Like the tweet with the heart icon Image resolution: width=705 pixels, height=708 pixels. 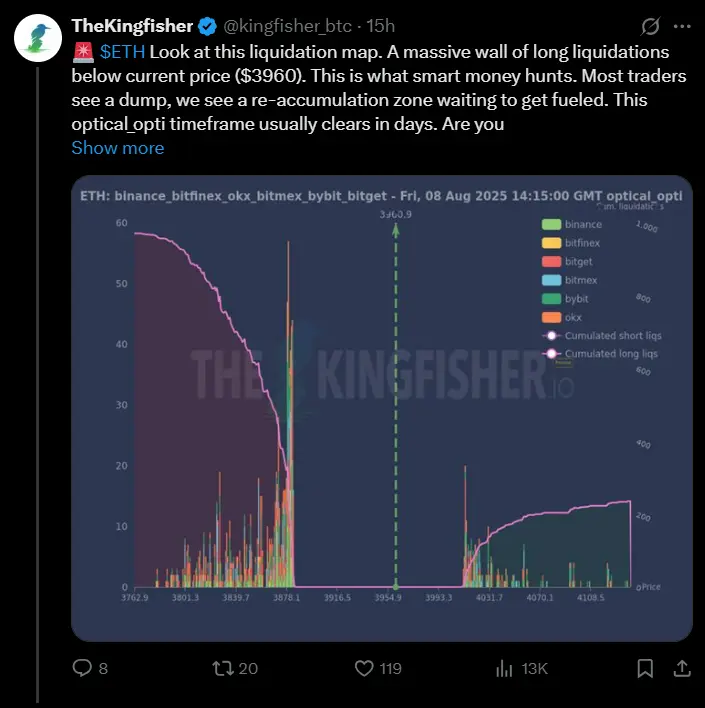[x=364, y=668]
